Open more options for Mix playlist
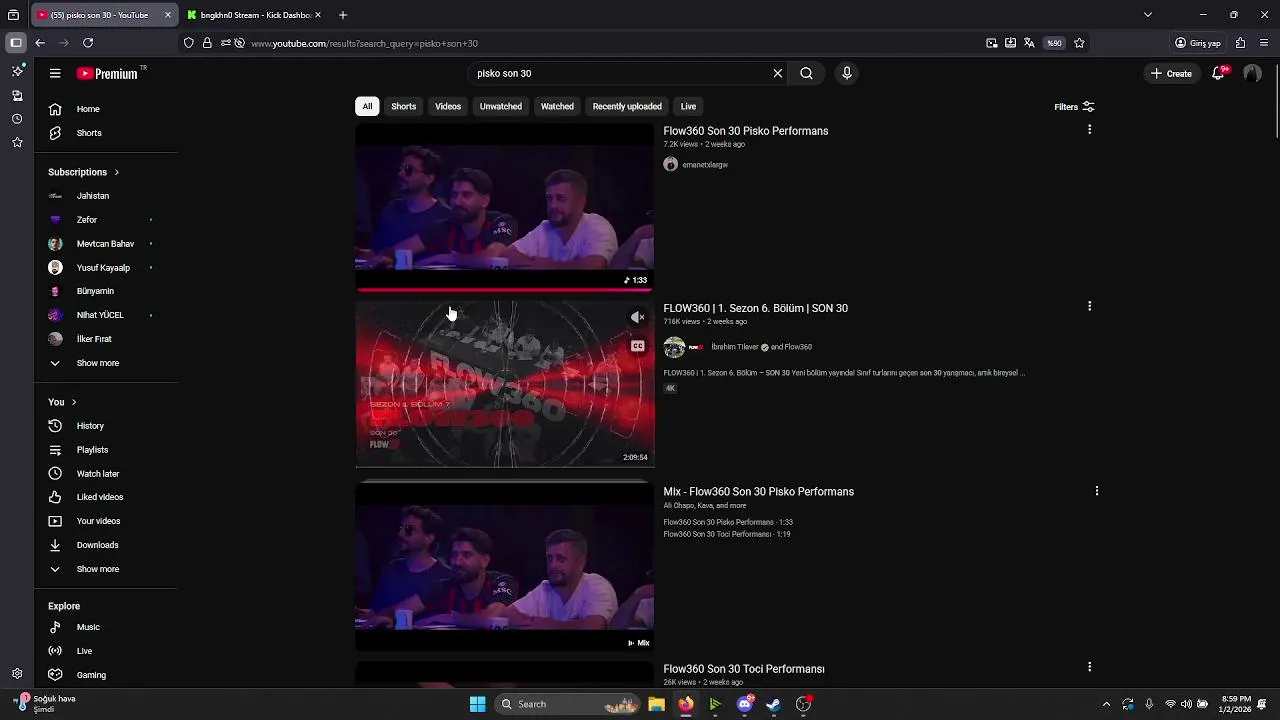 click(x=1097, y=491)
